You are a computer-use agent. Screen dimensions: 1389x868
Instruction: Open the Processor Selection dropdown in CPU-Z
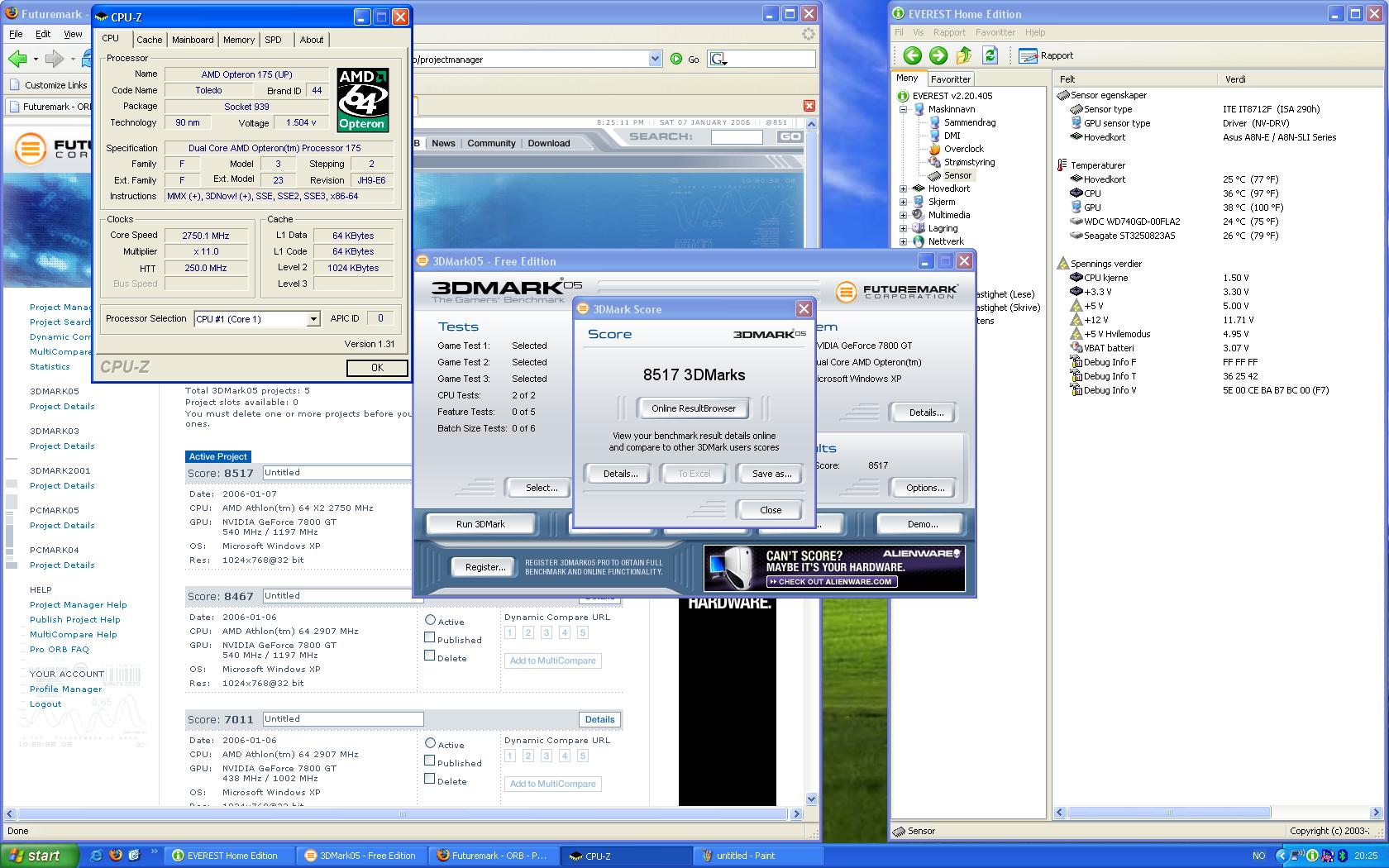(x=313, y=319)
